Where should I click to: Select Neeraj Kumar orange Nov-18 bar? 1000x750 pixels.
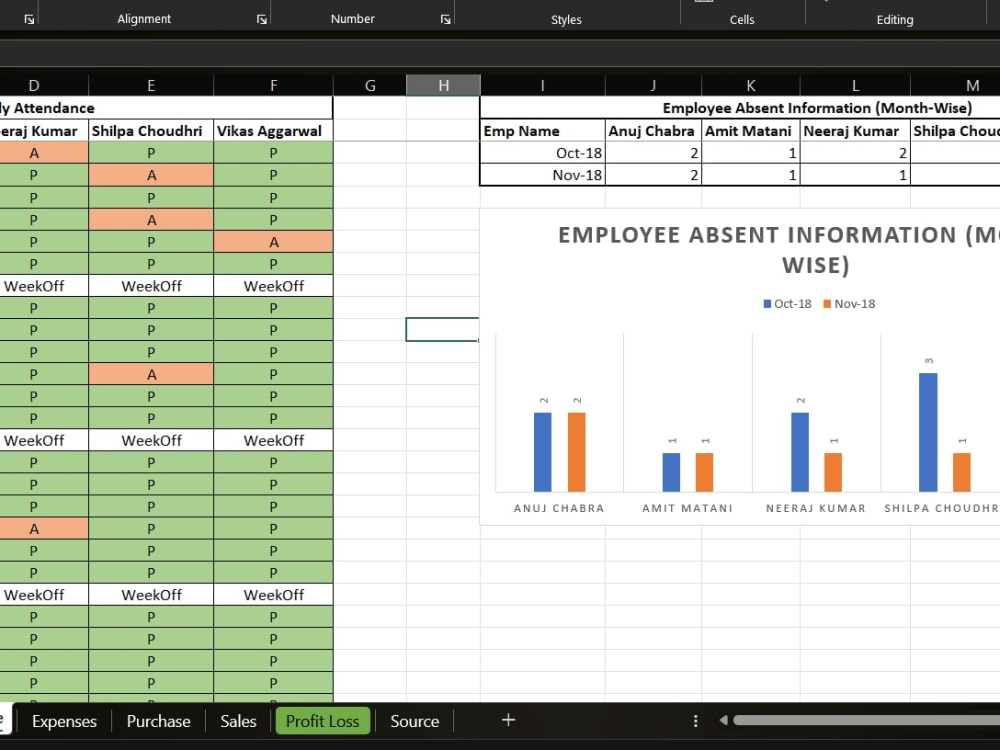point(833,472)
